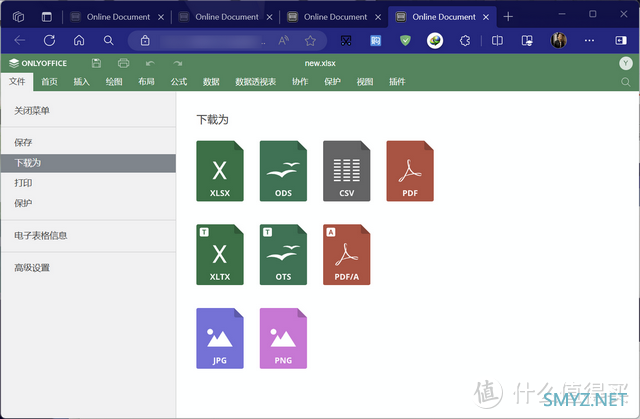The width and height of the screenshot is (640, 419).
Task: Open the 文件 tab
Action: [x=17, y=82]
